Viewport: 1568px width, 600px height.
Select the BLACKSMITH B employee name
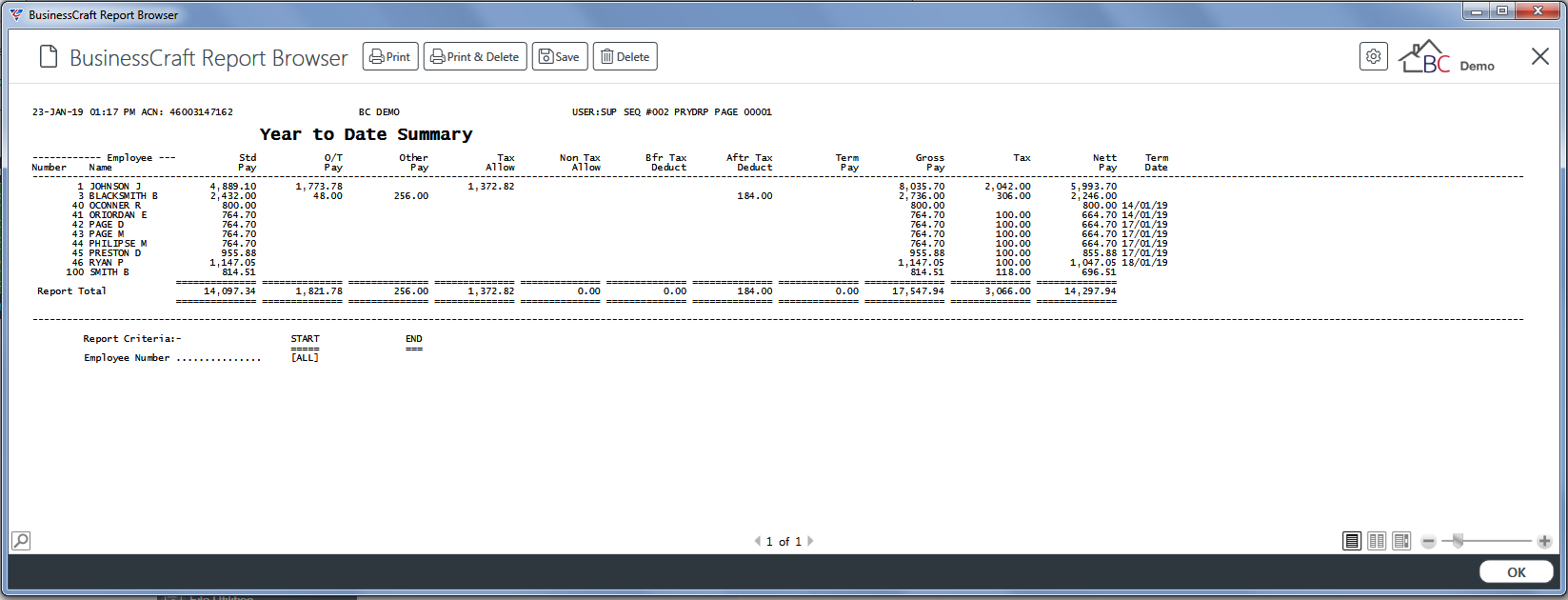(x=124, y=196)
